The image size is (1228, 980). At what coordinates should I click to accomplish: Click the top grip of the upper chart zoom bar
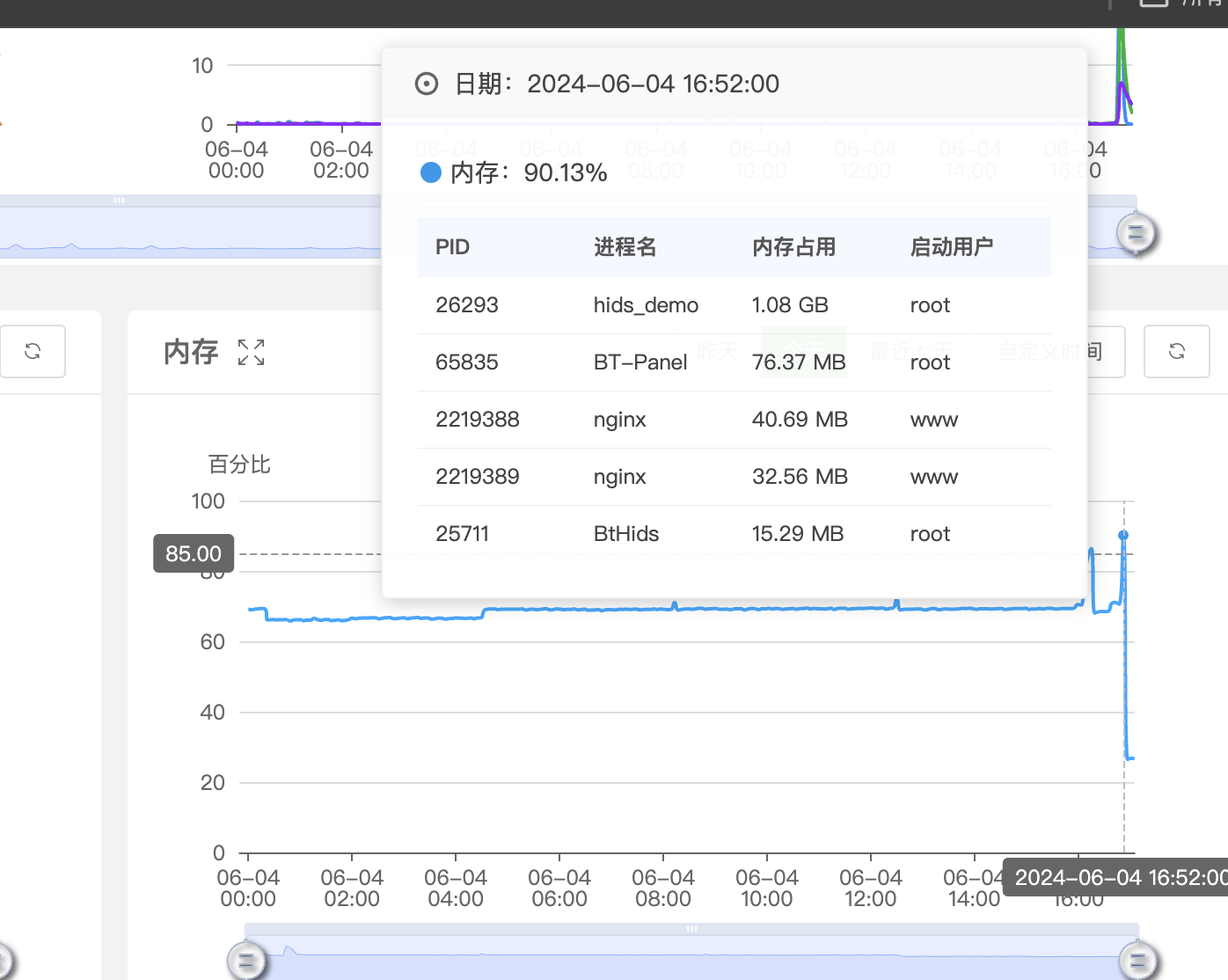[119, 201]
